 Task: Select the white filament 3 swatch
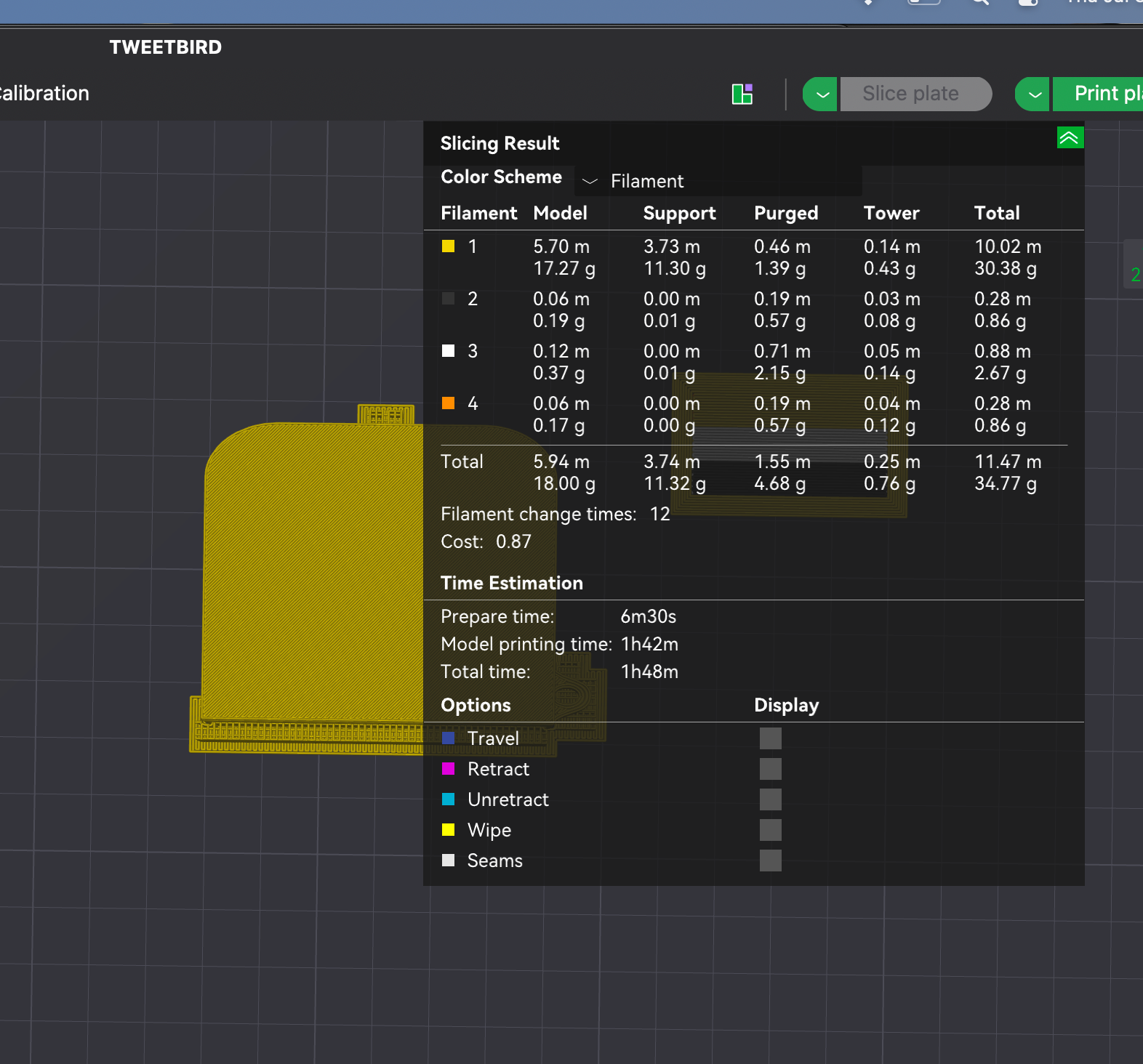(x=449, y=351)
